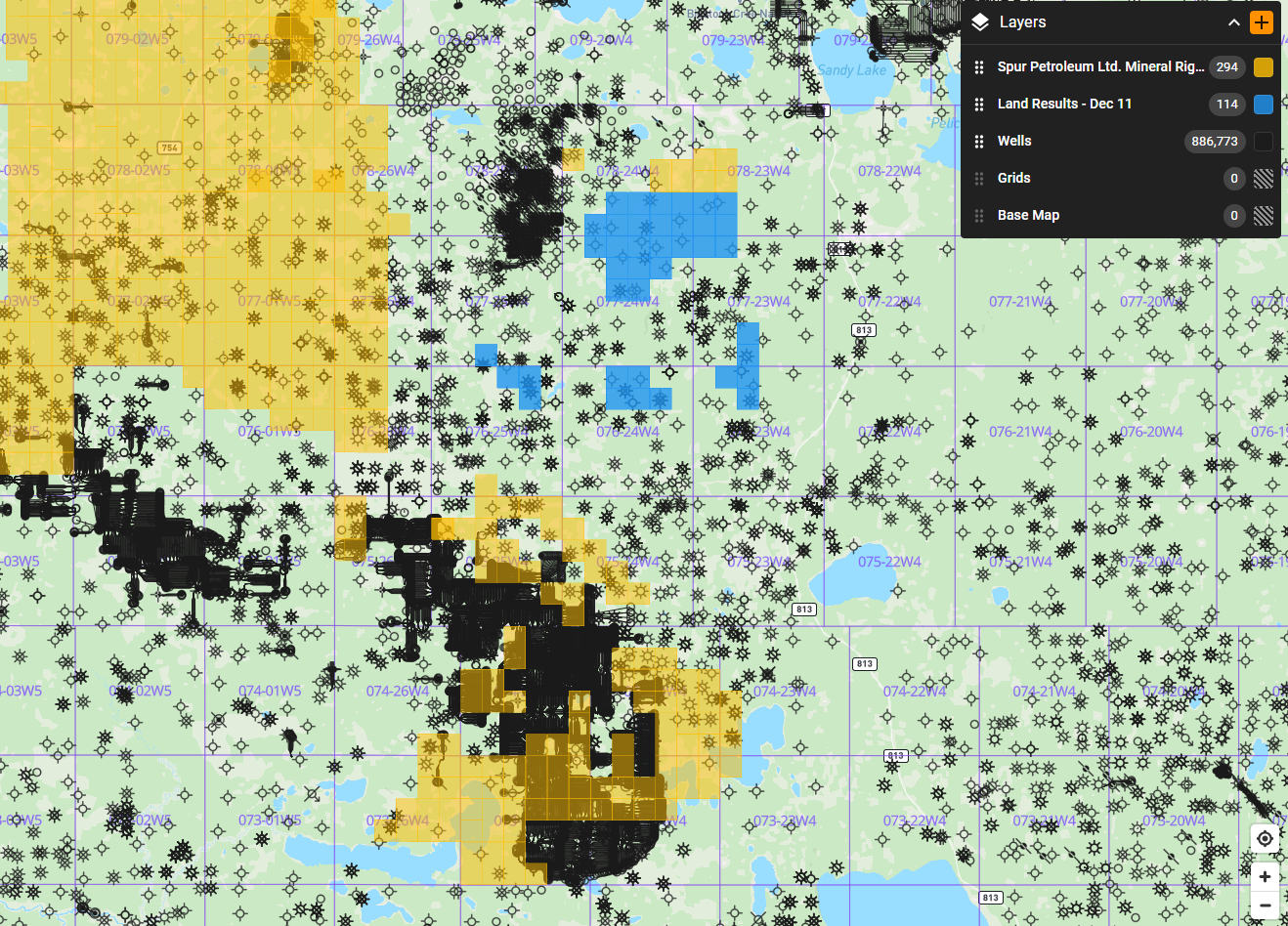Click the orange add layer plus button

[x=1262, y=22]
